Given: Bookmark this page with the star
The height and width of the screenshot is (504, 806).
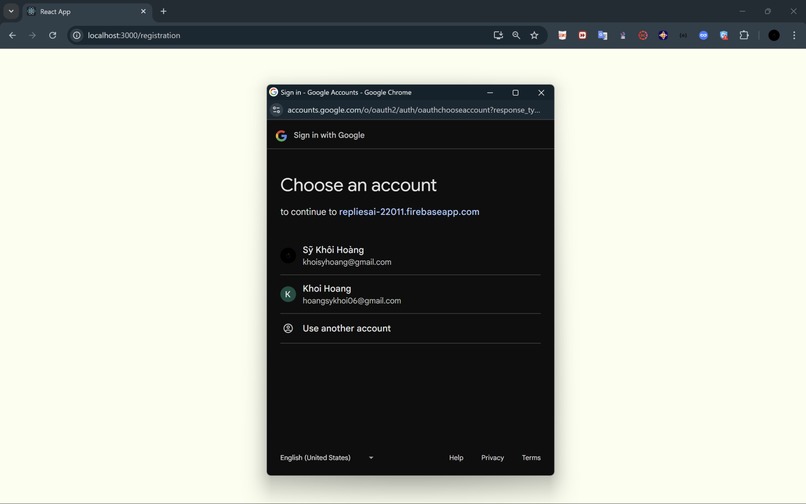Looking at the screenshot, I should [x=535, y=35].
